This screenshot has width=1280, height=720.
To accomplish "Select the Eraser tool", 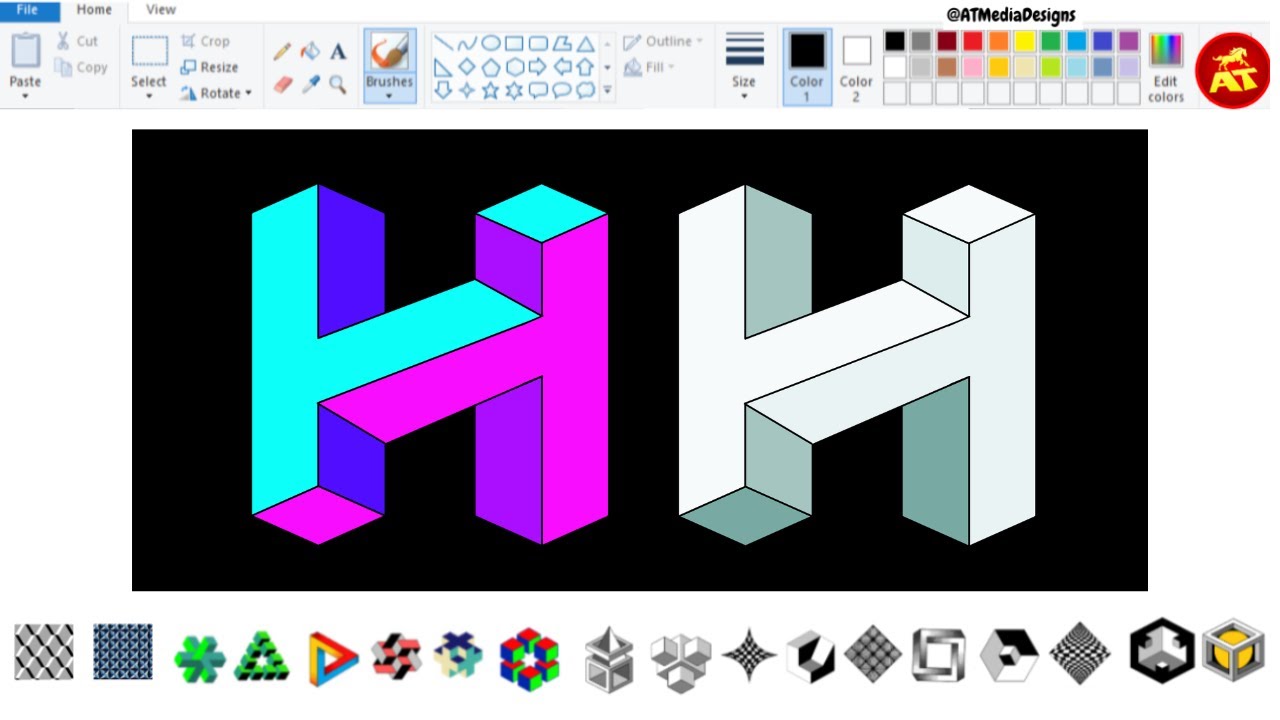I will click(283, 84).
